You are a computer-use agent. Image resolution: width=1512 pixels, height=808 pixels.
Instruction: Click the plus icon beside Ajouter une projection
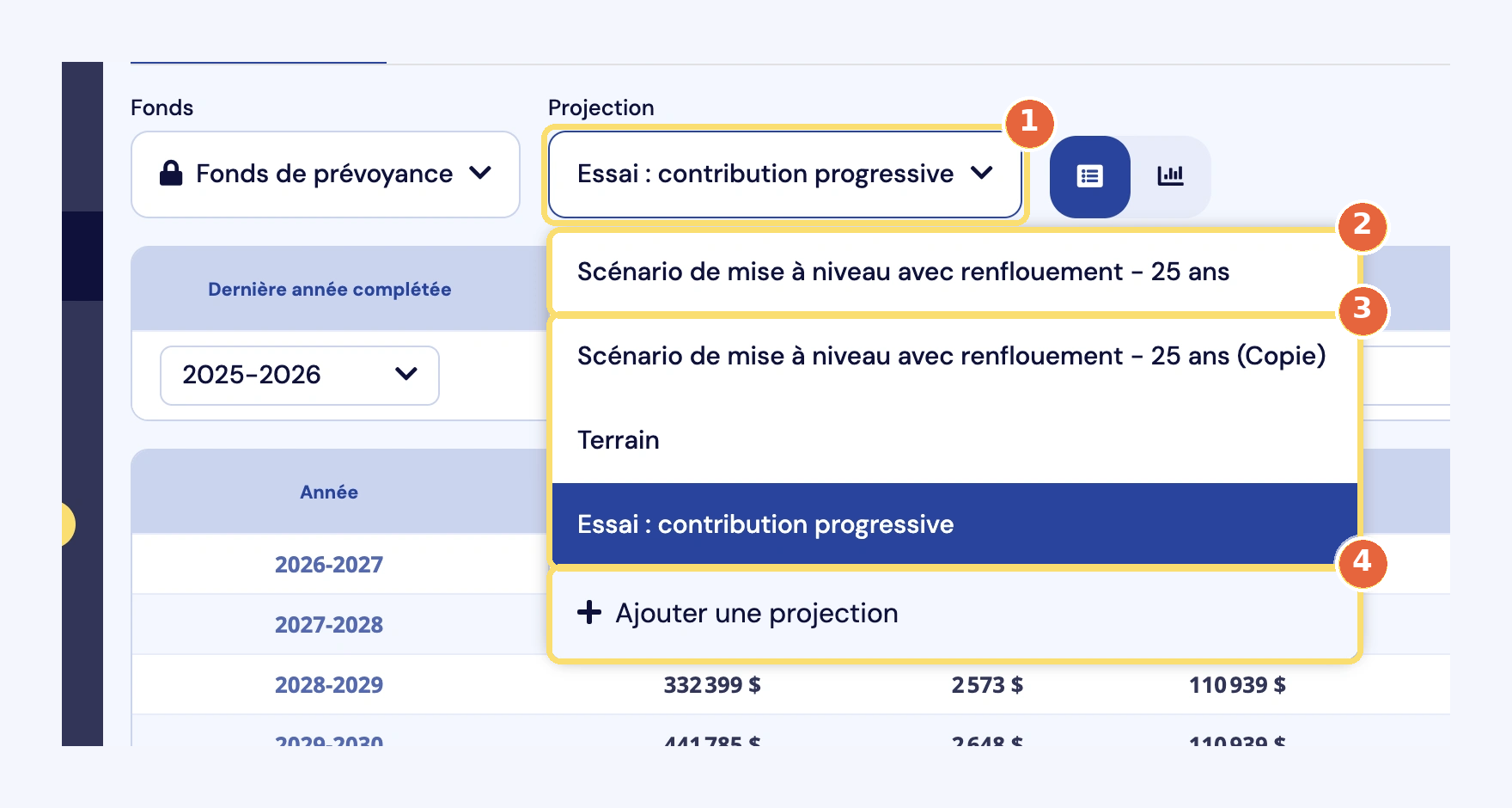tap(589, 613)
